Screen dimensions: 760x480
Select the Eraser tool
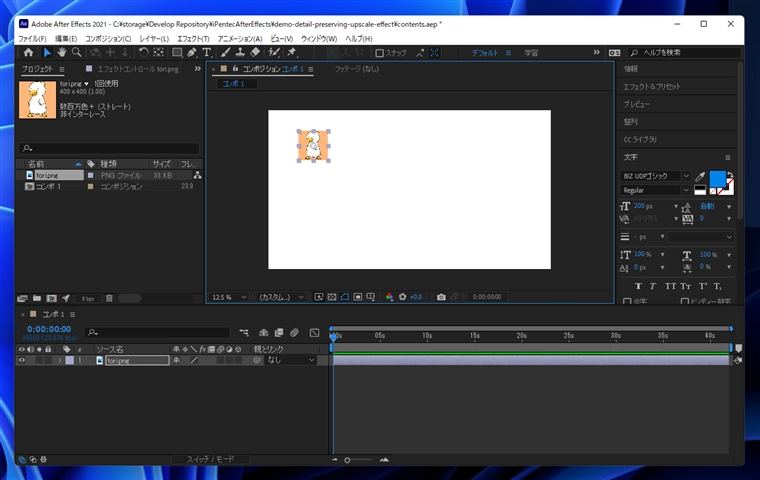click(x=254, y=52)
